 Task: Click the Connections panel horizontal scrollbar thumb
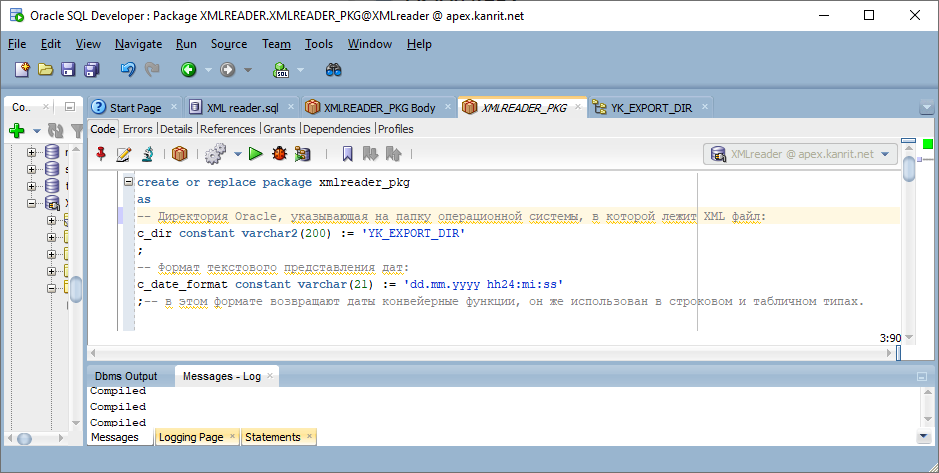[x=23, y=438]
